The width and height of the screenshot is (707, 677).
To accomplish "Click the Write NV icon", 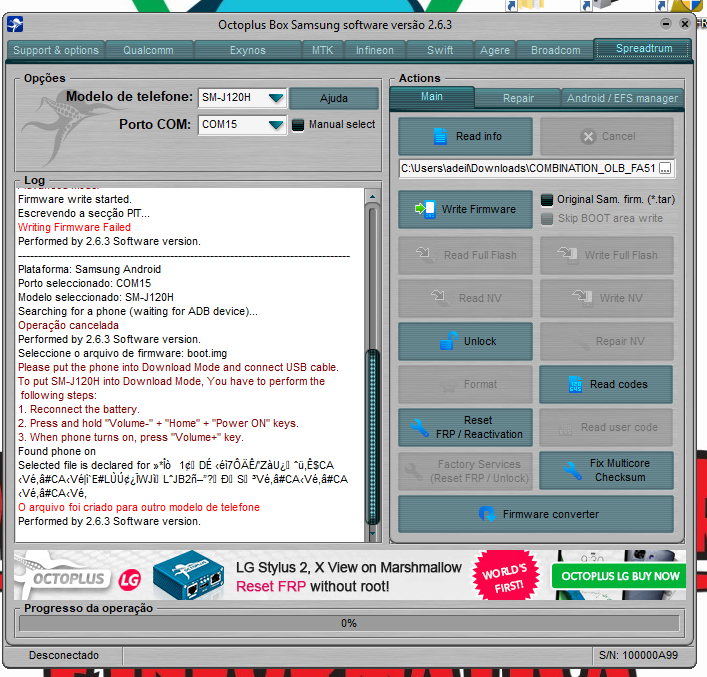I will 583,298.
